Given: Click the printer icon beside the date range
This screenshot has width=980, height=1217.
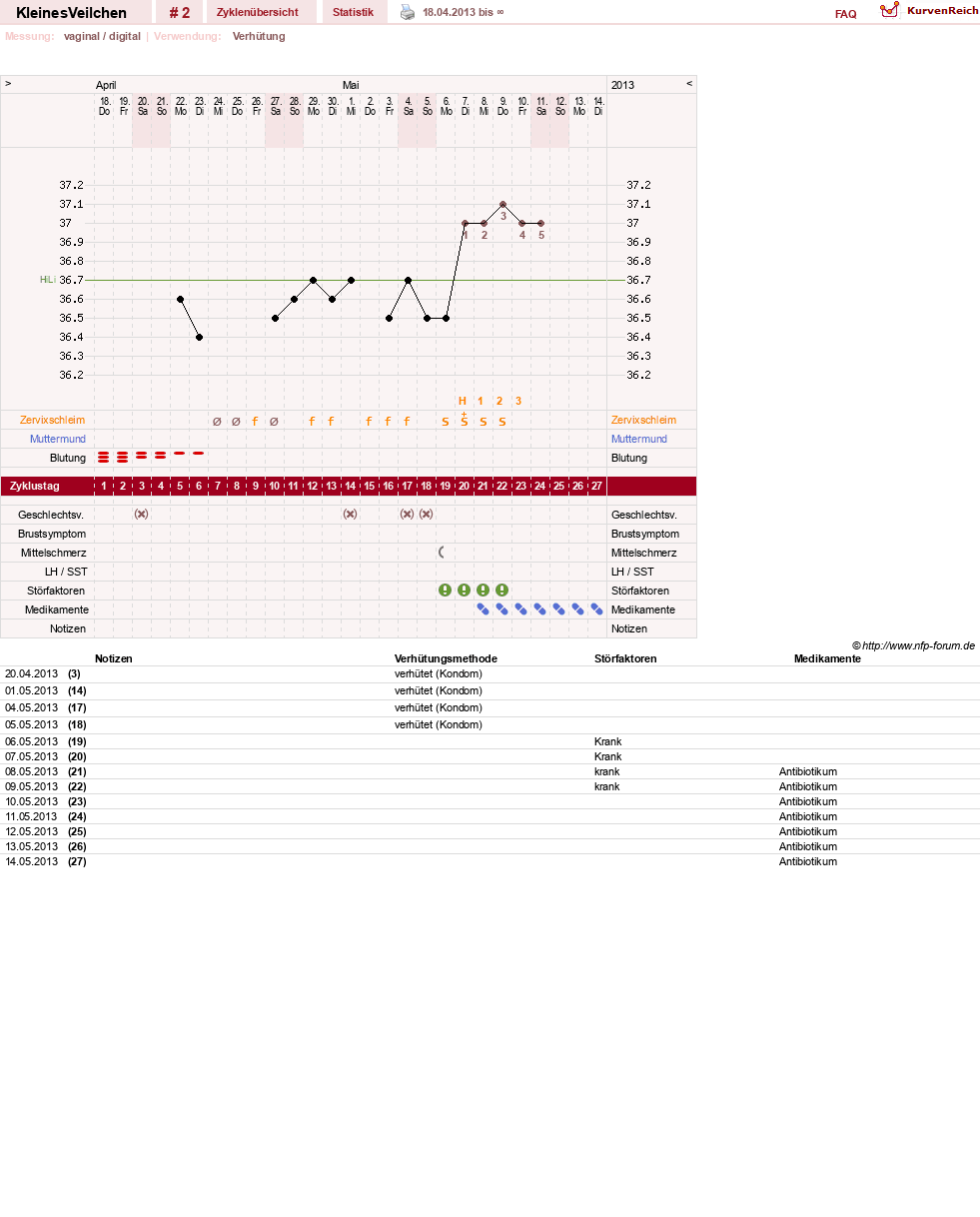Looking at the screenshot, I should 408,12.
